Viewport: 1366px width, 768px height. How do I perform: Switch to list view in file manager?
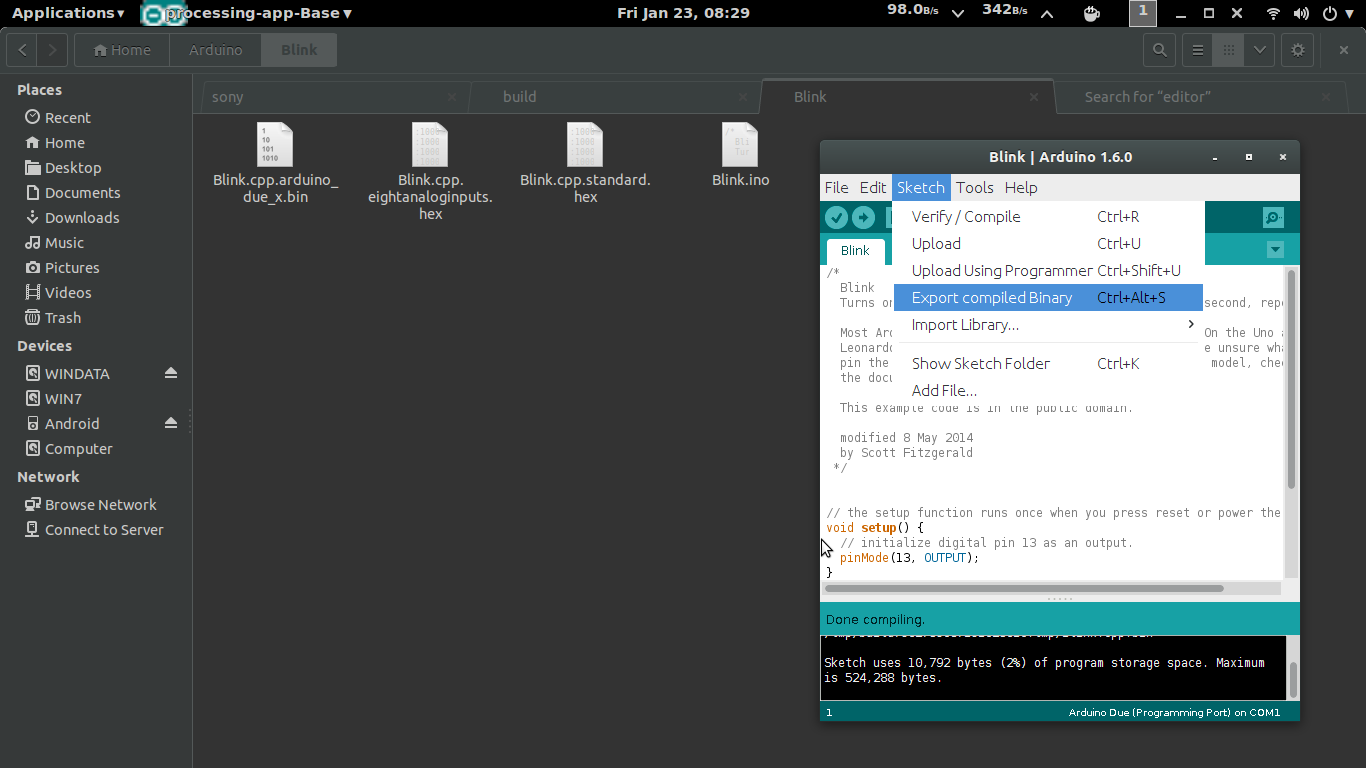pos(1197,50)
